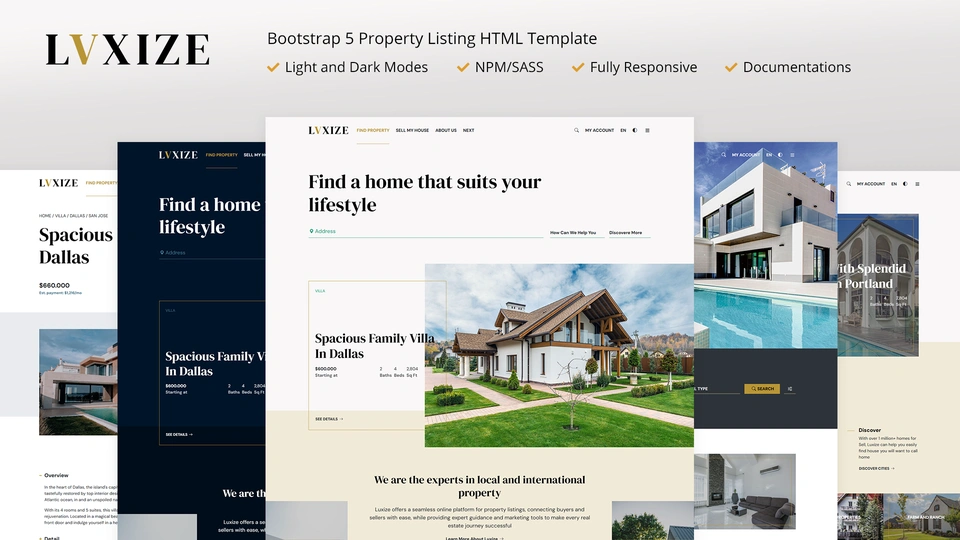The image size is (960, 540).
Task: Click the Bootstrap 5 Property Listing HTML Template heading
Action: click(432, 39)
